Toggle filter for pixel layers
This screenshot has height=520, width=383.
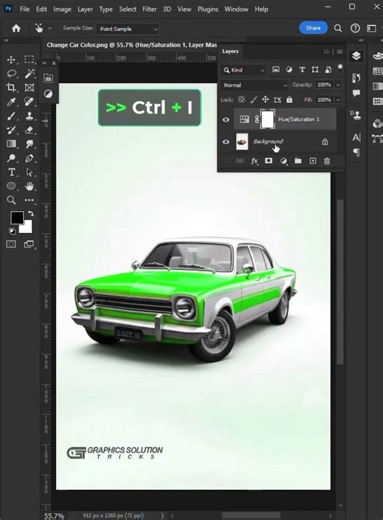click(276, 70)
